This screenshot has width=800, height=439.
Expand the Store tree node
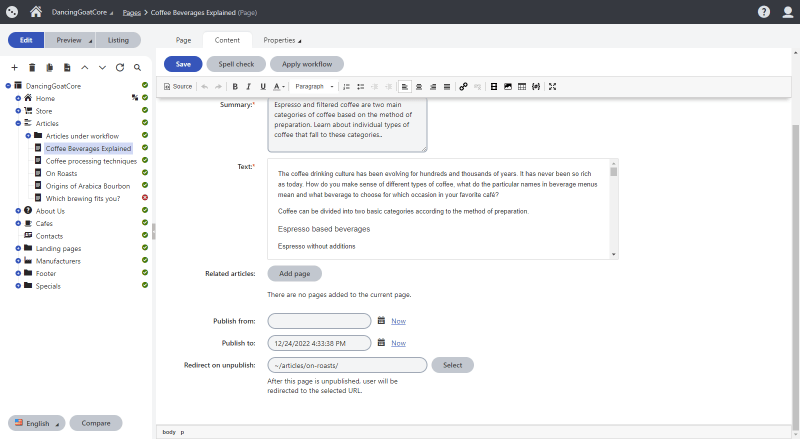point(18,111)
